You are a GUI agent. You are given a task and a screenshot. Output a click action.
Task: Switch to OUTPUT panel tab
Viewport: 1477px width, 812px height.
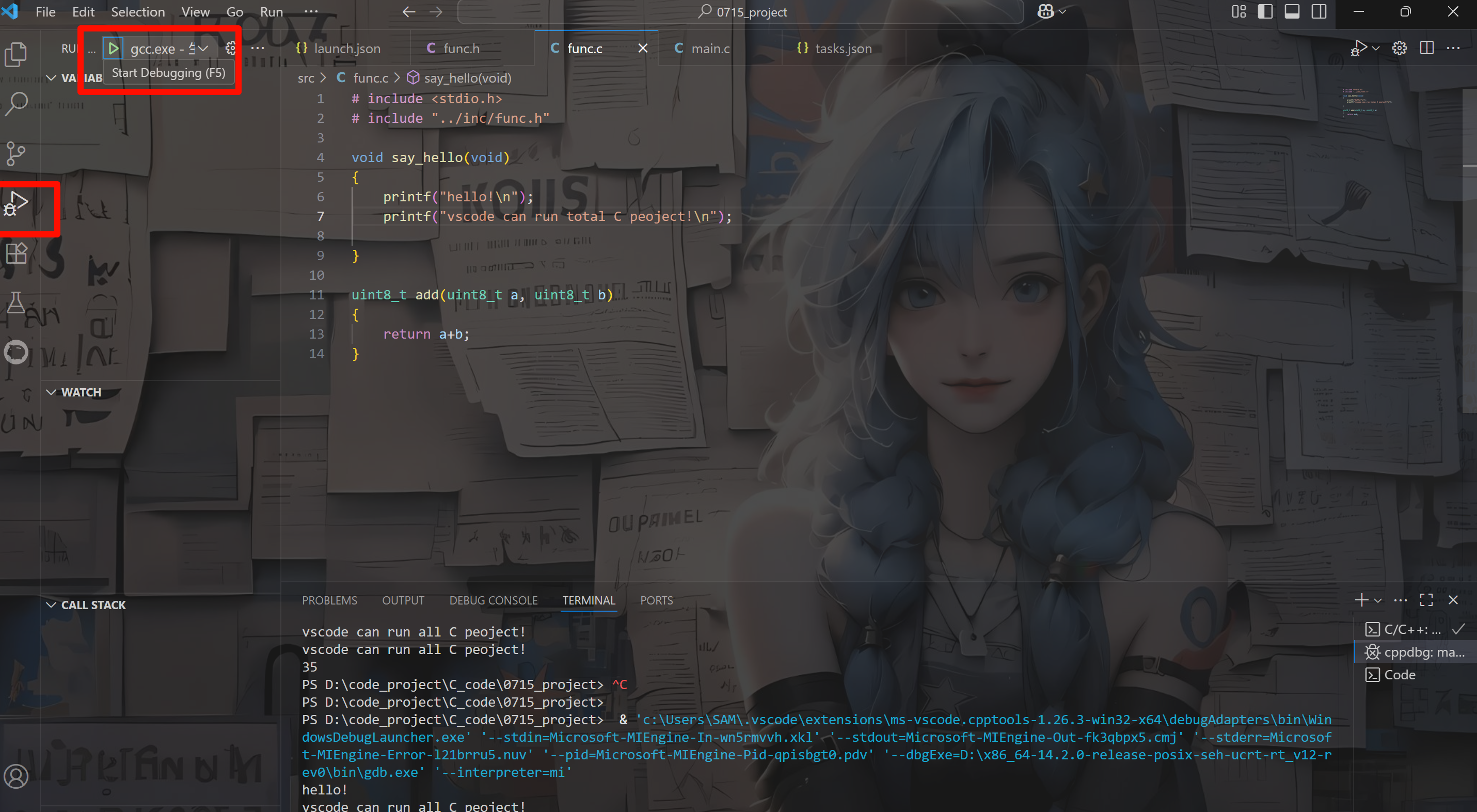[403, 600]
